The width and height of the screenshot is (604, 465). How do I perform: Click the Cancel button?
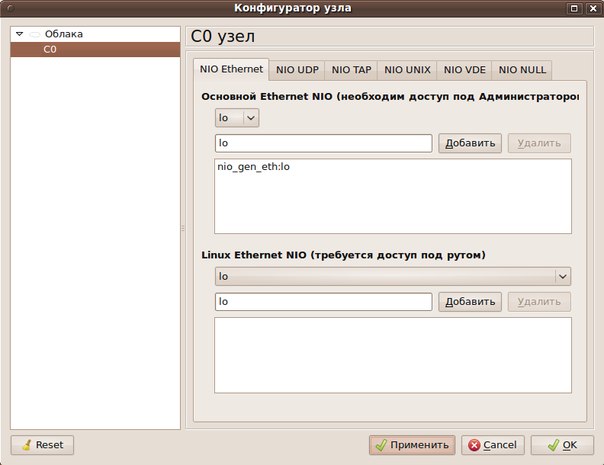493,445
